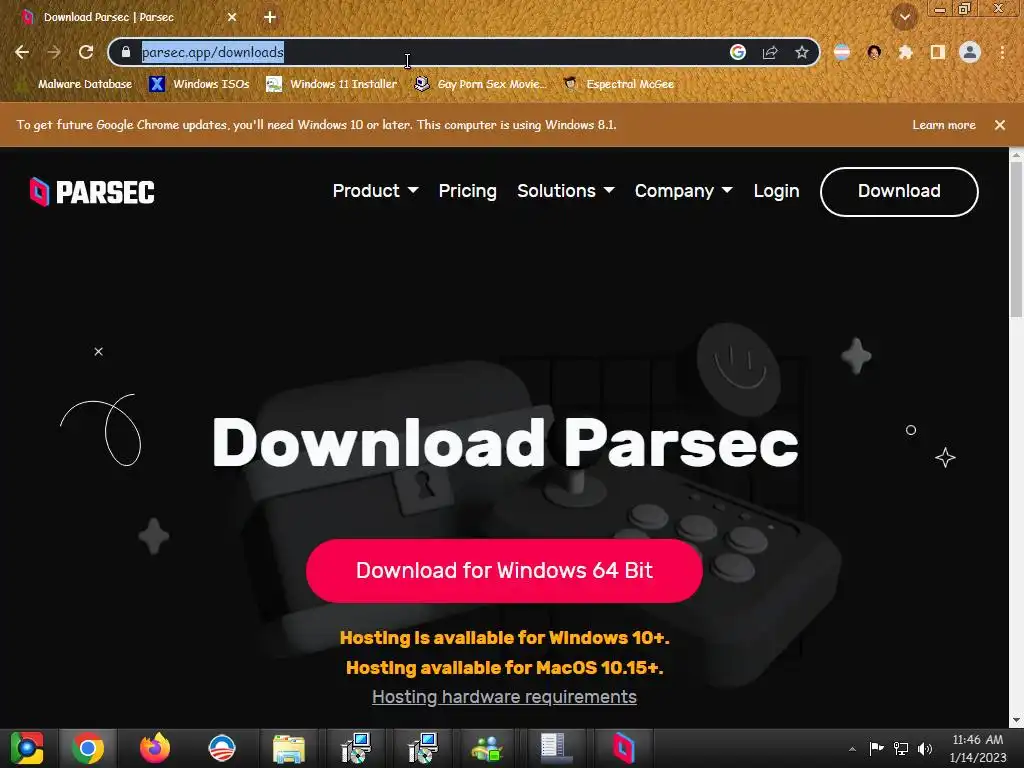Switch to Google Chrome on the taskbar
Screen dimensions: 1024x768
pyautogui.click(x=88, y=748)
